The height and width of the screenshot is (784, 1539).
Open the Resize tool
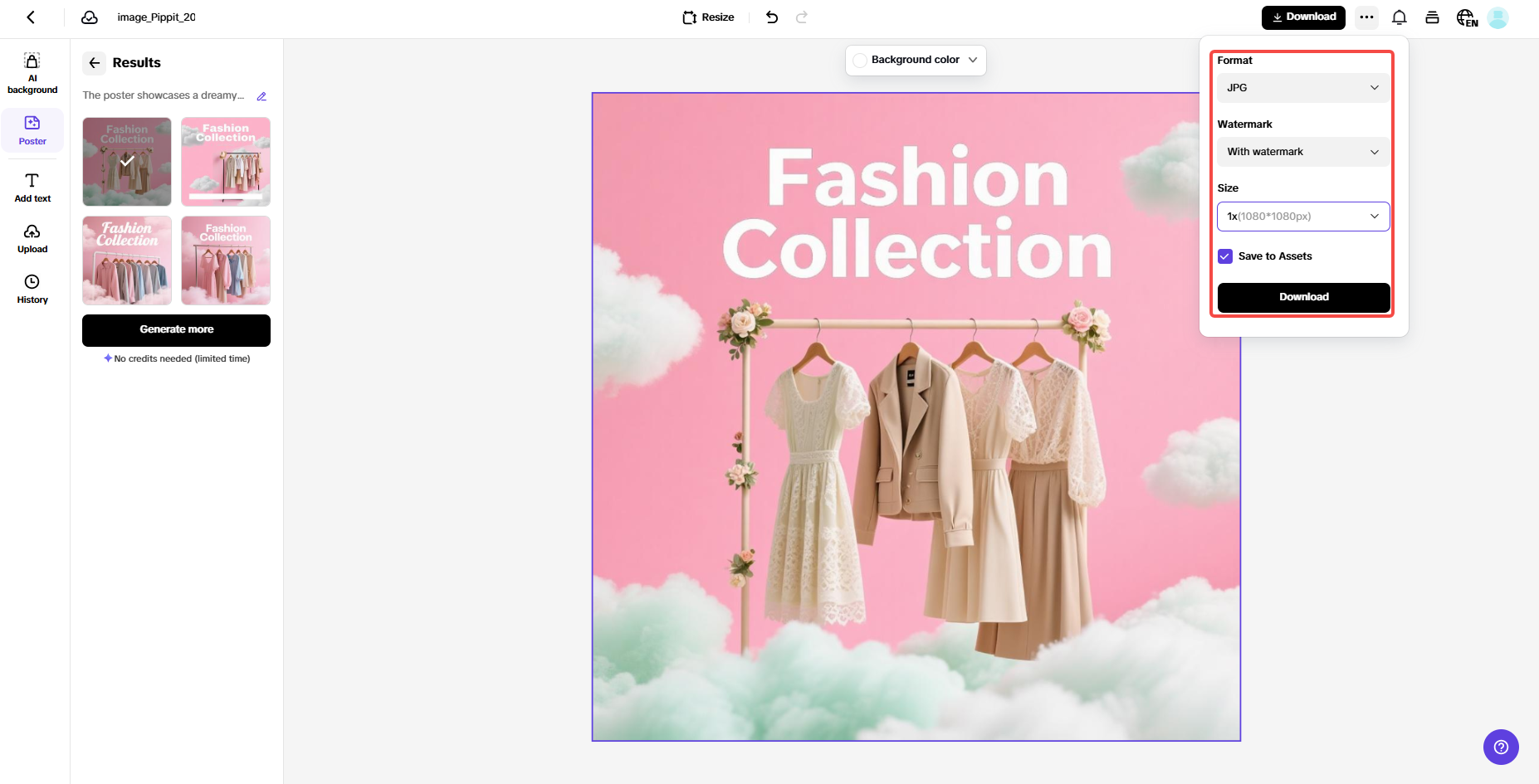(x=708, y=17)
